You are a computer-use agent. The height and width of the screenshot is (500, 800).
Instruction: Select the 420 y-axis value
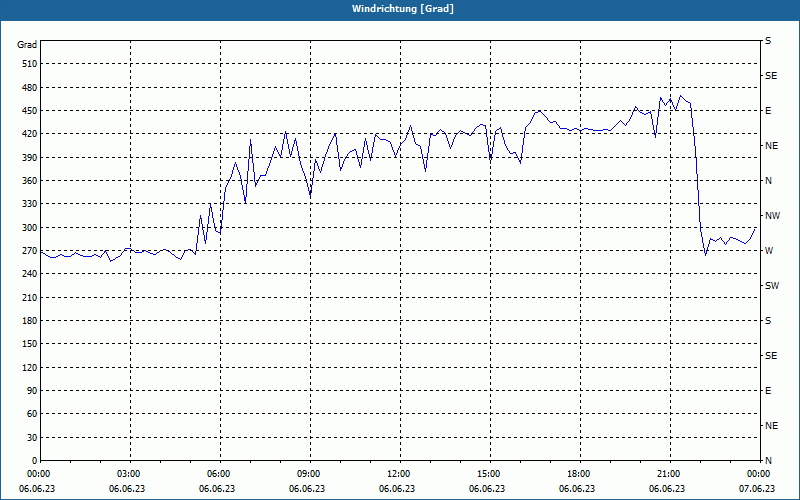click(x=30, y=134)
